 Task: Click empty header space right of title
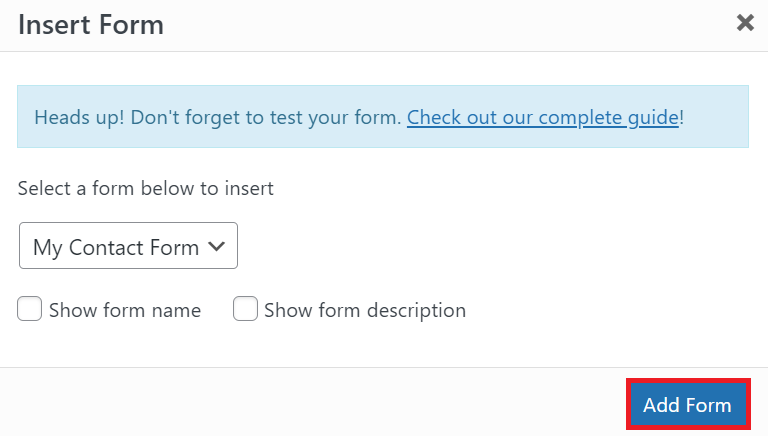pyautogui.click(x=450, y=25)
